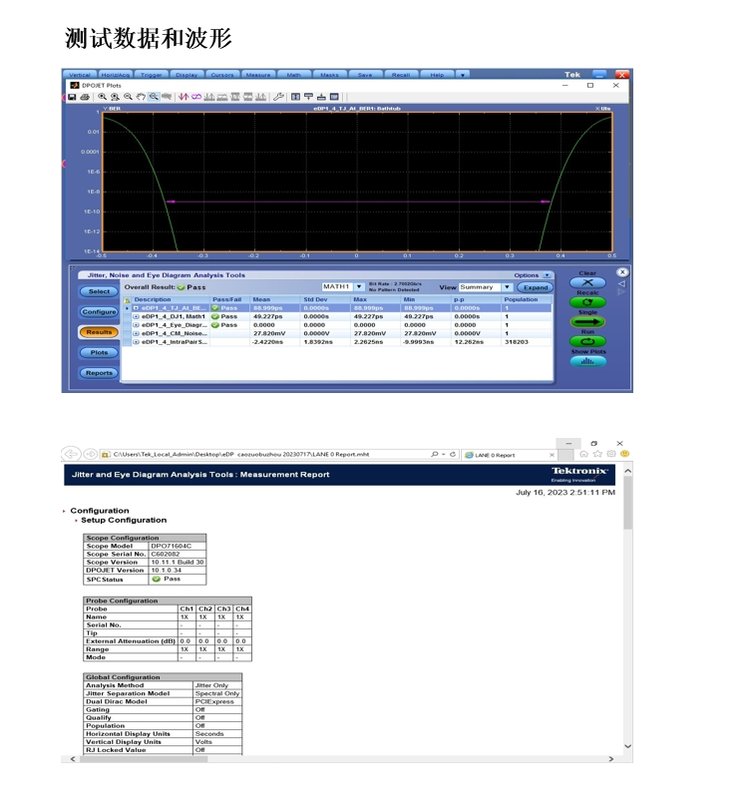Click the Configure button in side panel

(98, 311)
